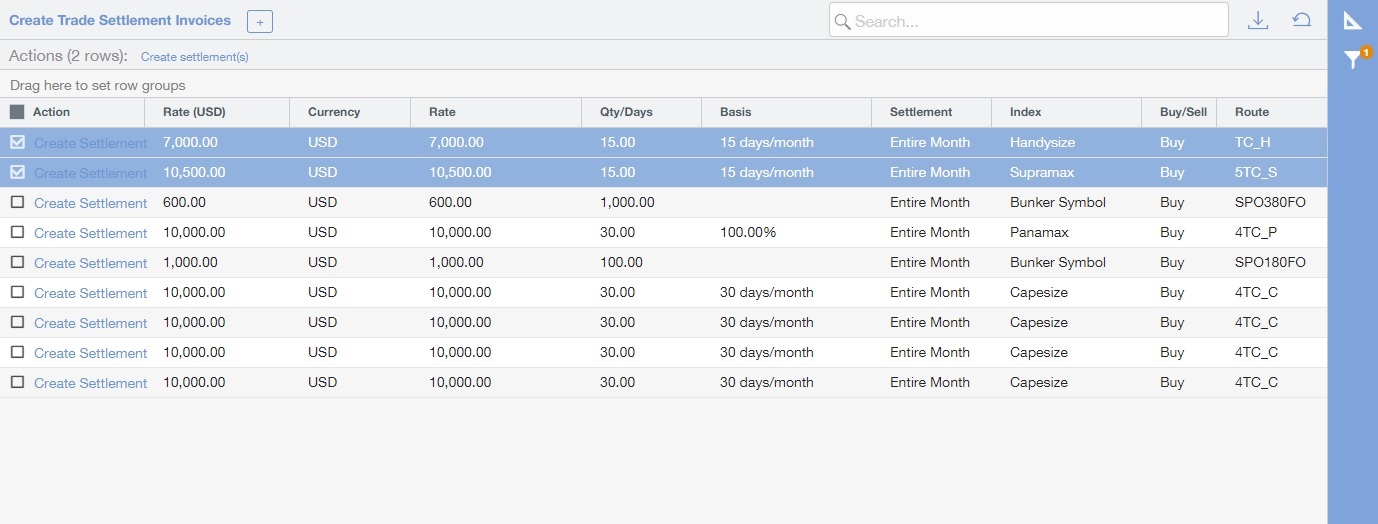Click Create Settlement link in Panamax row
The height and width of the screenshot is (524, 1378).
click(x=90, y=233)
